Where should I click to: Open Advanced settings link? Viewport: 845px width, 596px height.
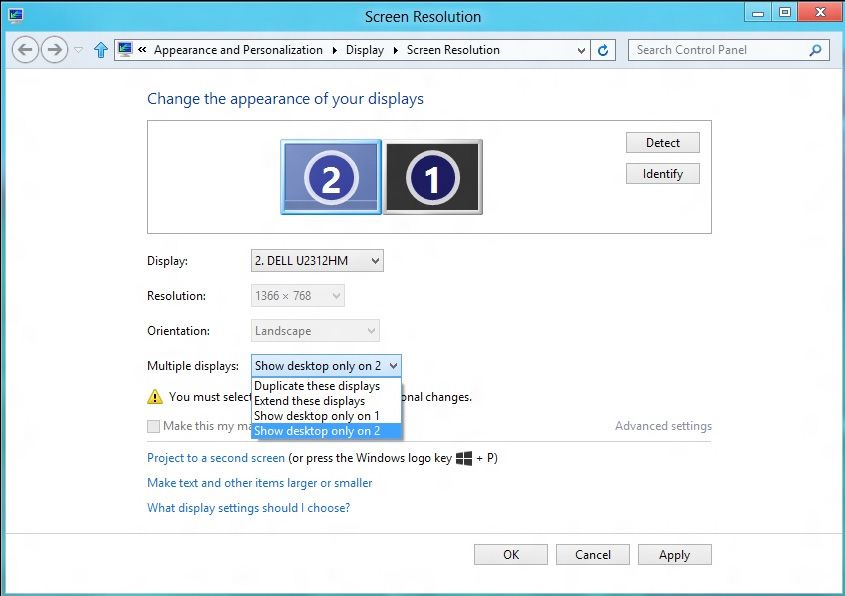point(663,426)
